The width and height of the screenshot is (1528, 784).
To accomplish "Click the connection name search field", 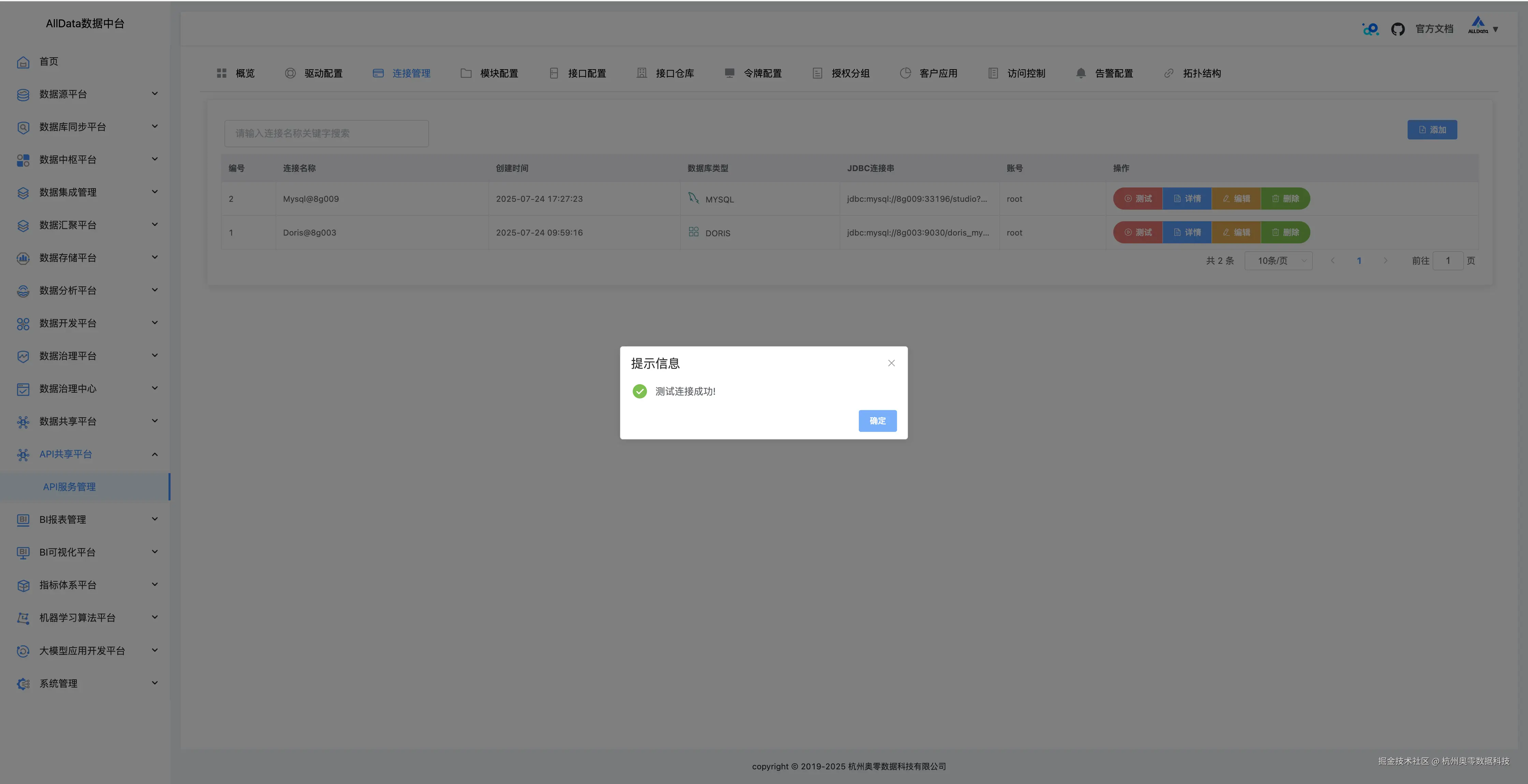I will pos(326,133).
